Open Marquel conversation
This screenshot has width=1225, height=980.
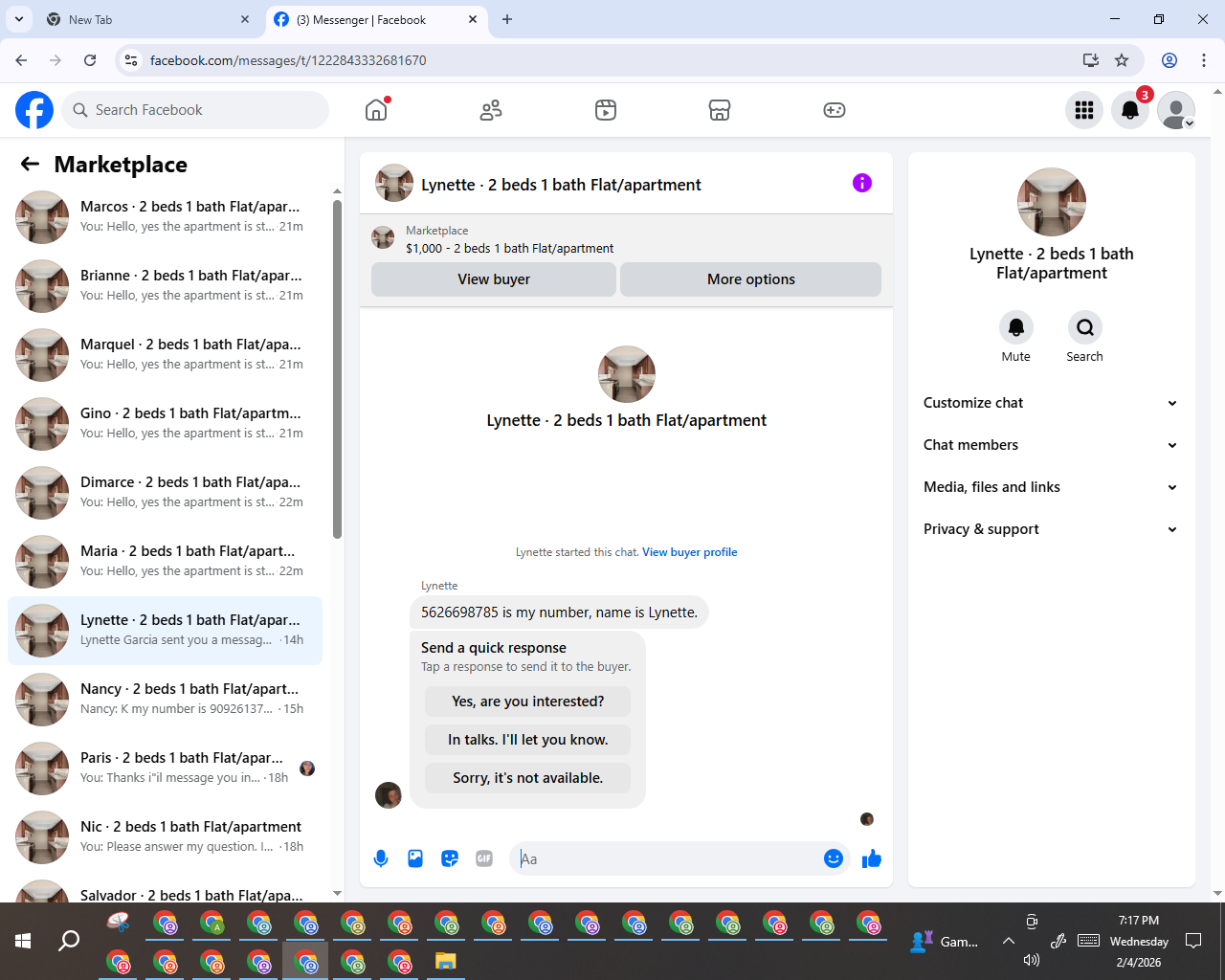[165, 355]
